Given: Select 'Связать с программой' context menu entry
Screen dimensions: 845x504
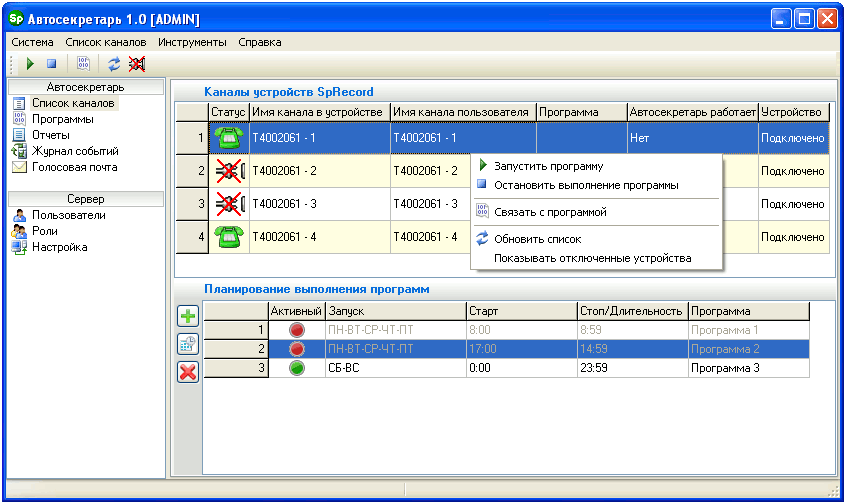Looking at the screenshot, I should coord(550,212).
